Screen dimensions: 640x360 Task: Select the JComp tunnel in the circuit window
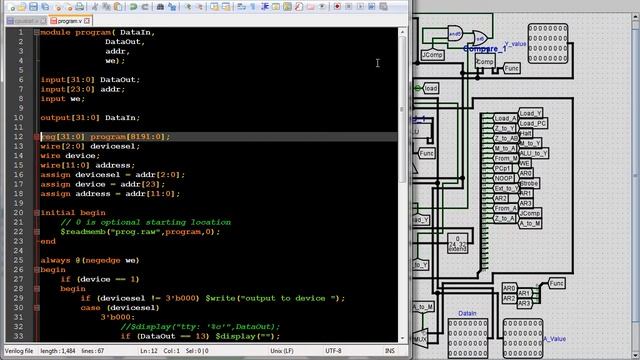(x=432, y=55)
